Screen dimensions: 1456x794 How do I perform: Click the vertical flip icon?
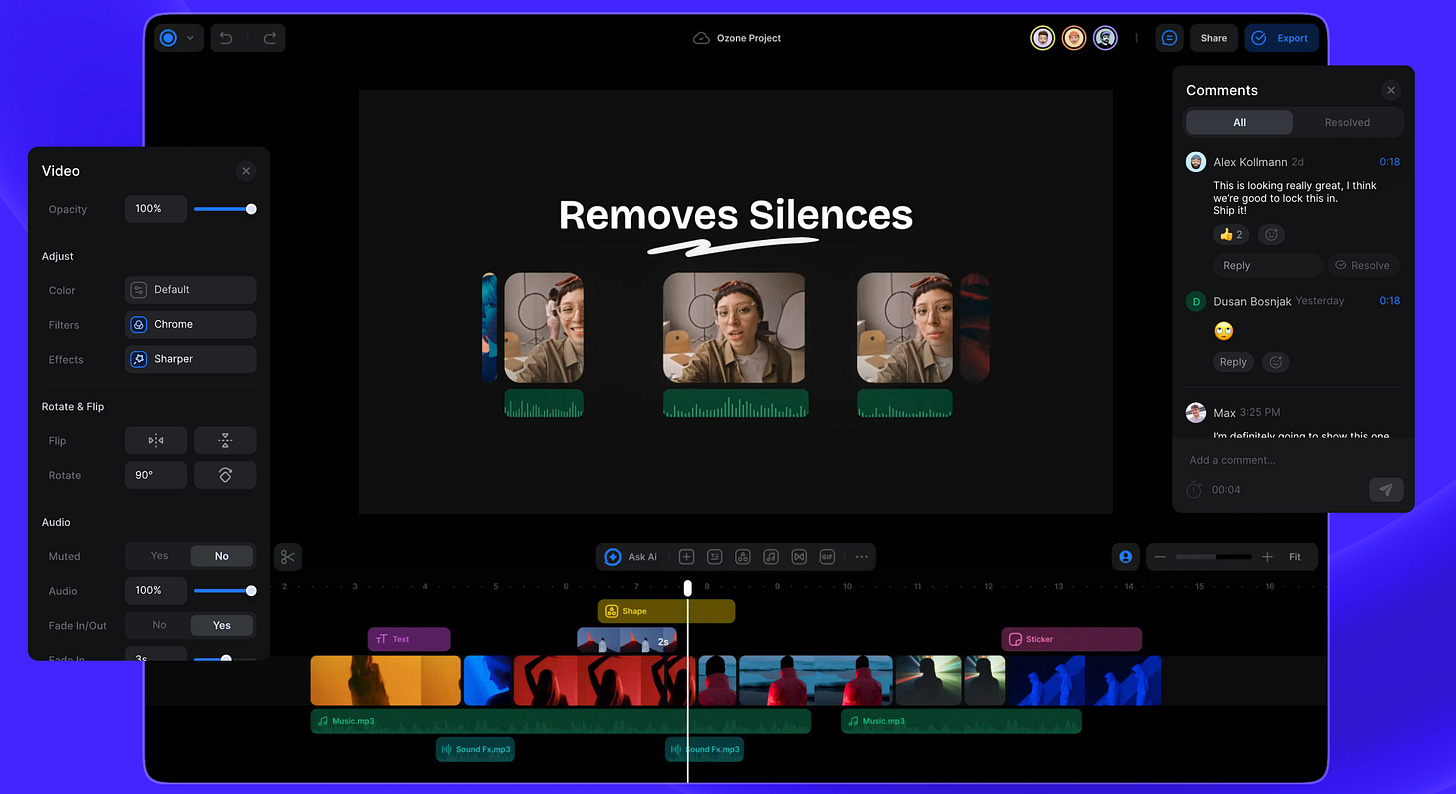tap(225, 441)
